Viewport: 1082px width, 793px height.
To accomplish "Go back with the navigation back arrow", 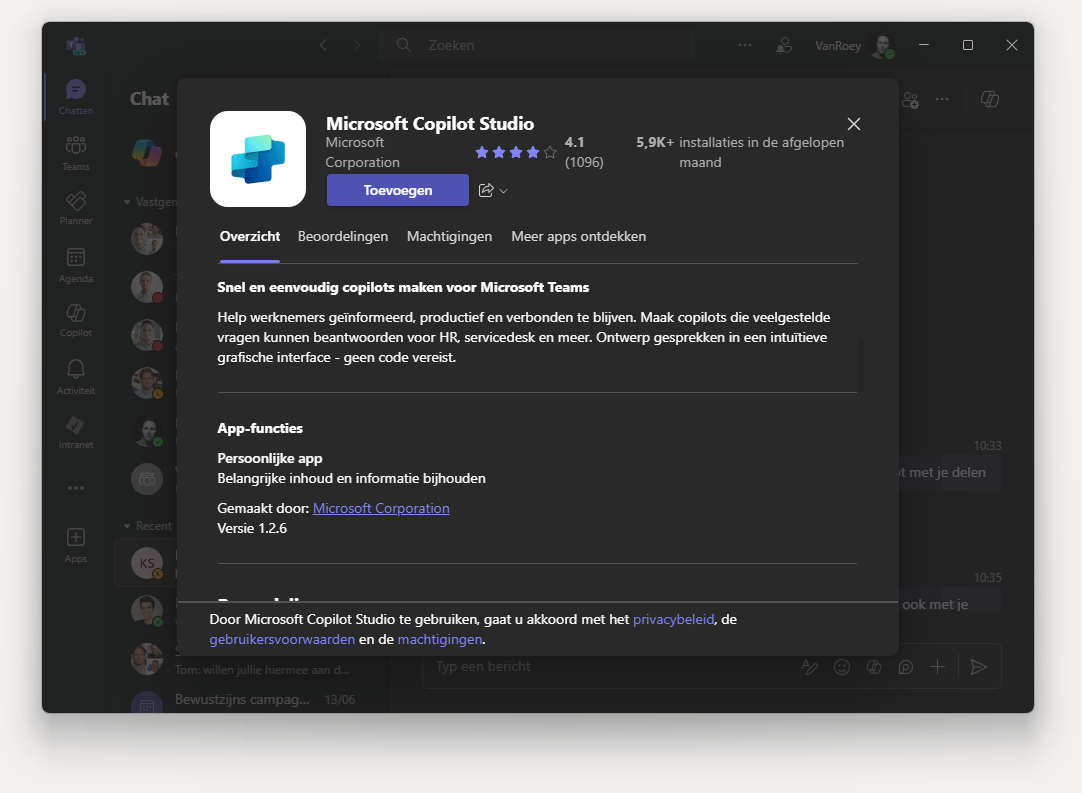I will 324,45.
